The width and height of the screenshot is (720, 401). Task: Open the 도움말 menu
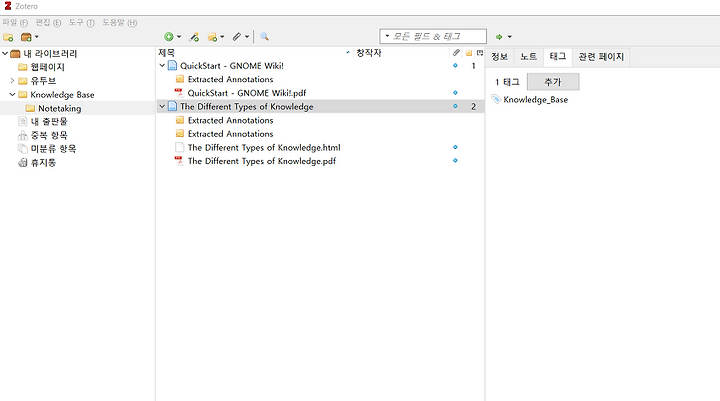click(119, 23)
